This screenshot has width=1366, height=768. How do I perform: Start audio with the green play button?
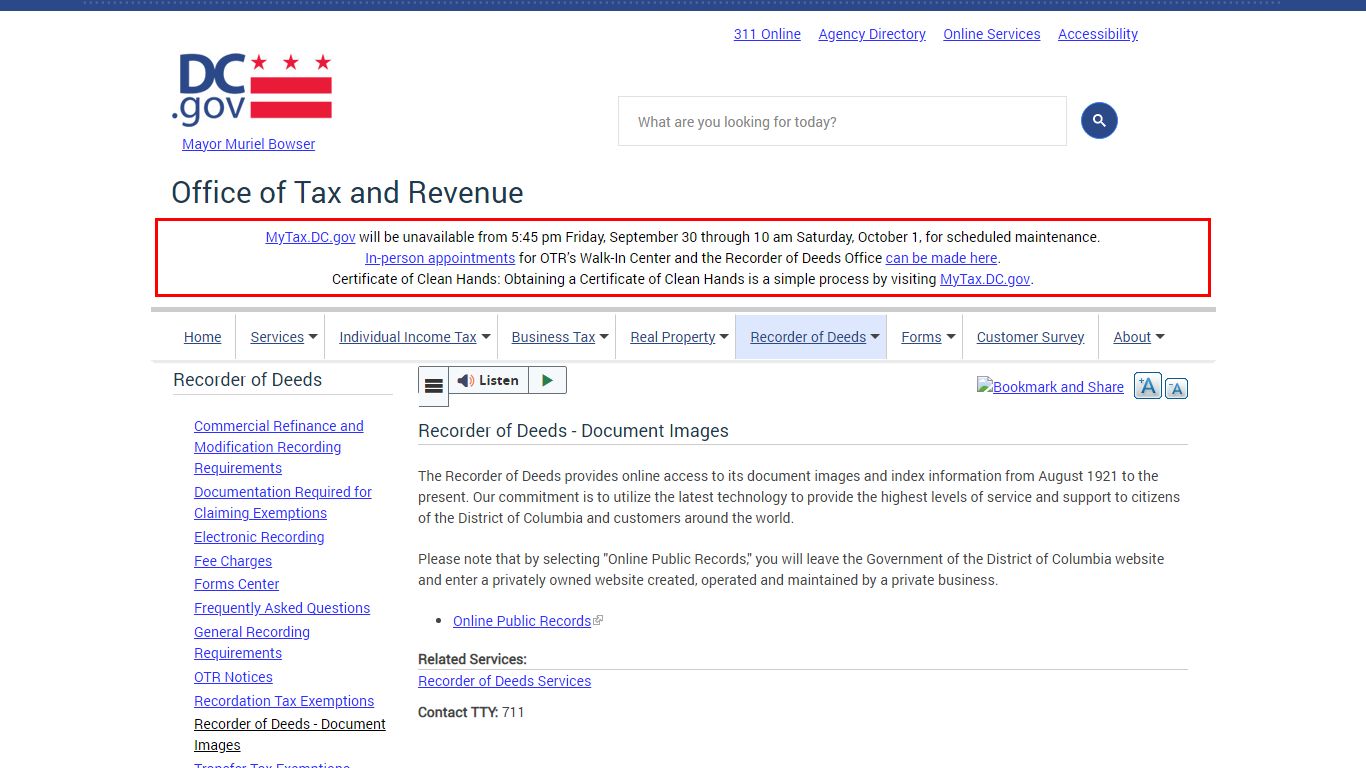coord(547,380)
